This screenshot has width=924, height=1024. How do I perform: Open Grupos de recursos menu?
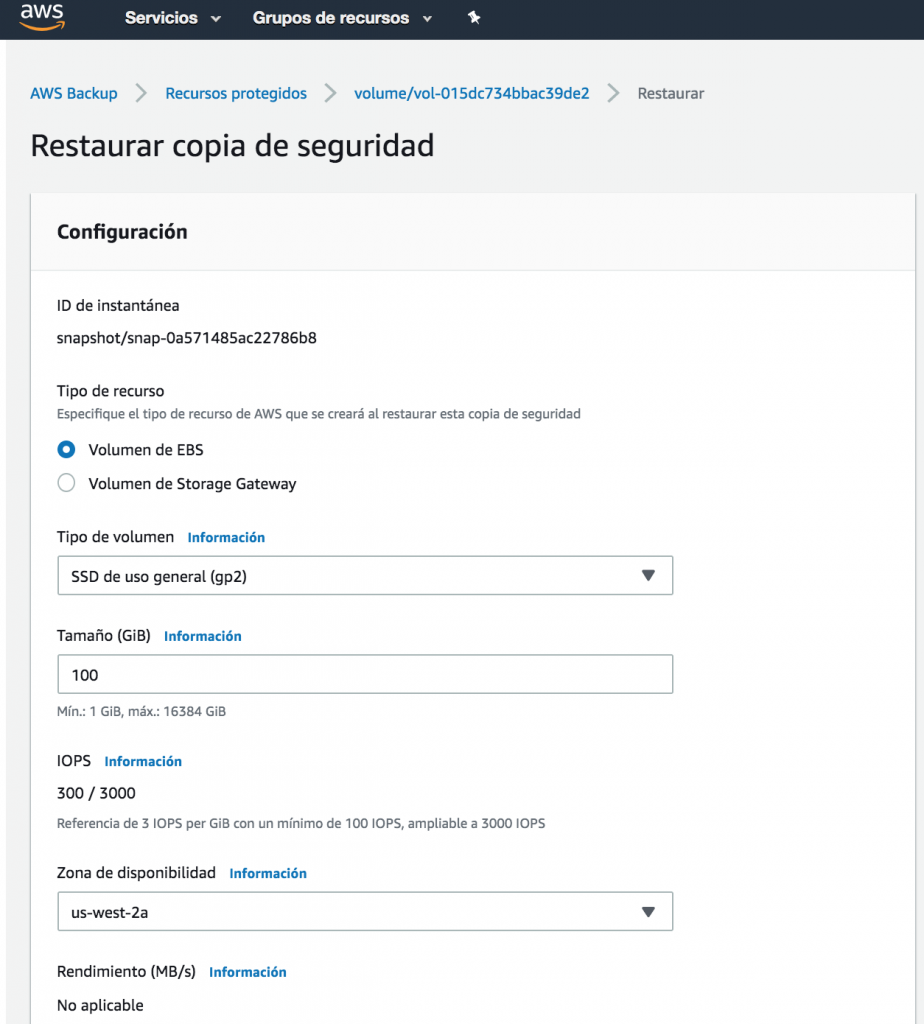(331, 18)
